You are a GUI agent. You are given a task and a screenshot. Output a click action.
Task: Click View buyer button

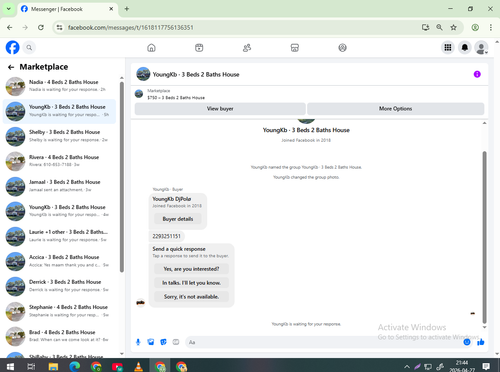click(220, 109)
